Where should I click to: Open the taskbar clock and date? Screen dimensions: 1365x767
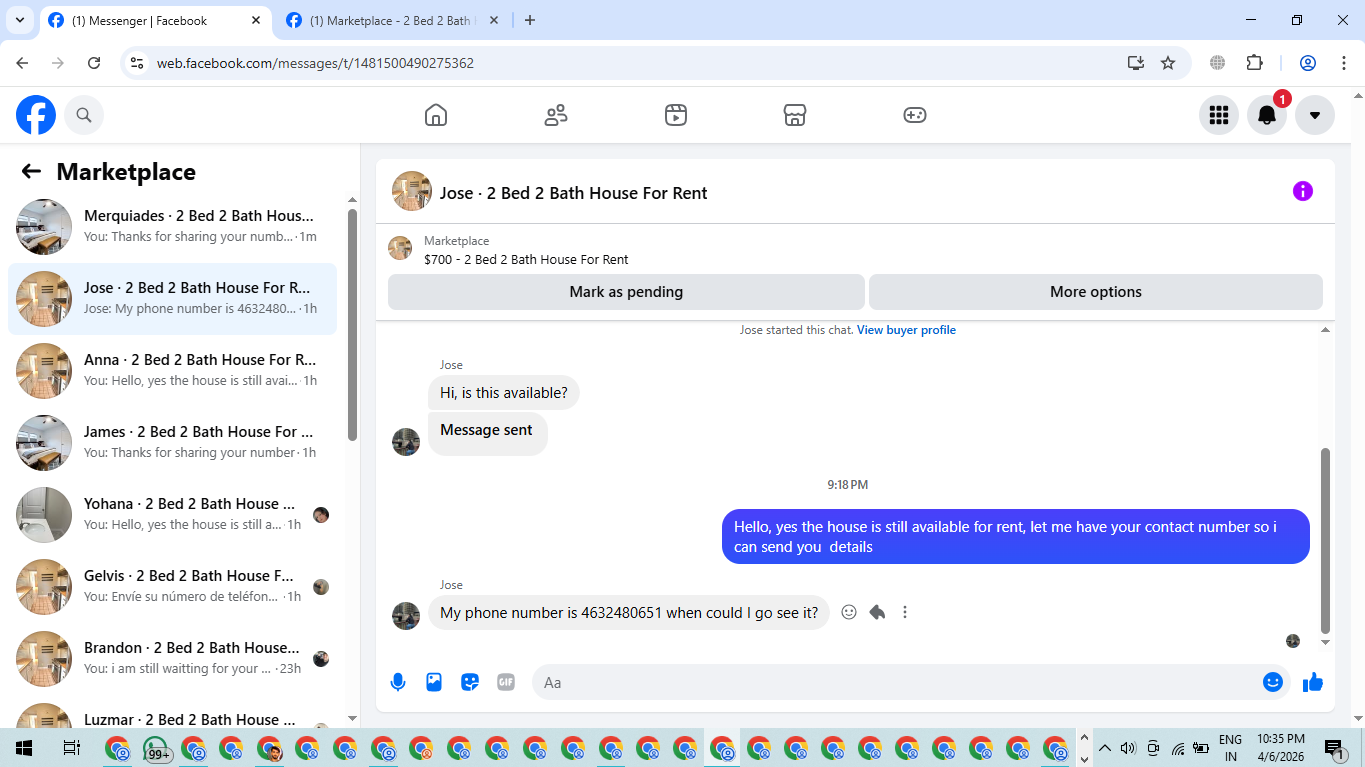pyautogui.click(x=1281, y=748)
